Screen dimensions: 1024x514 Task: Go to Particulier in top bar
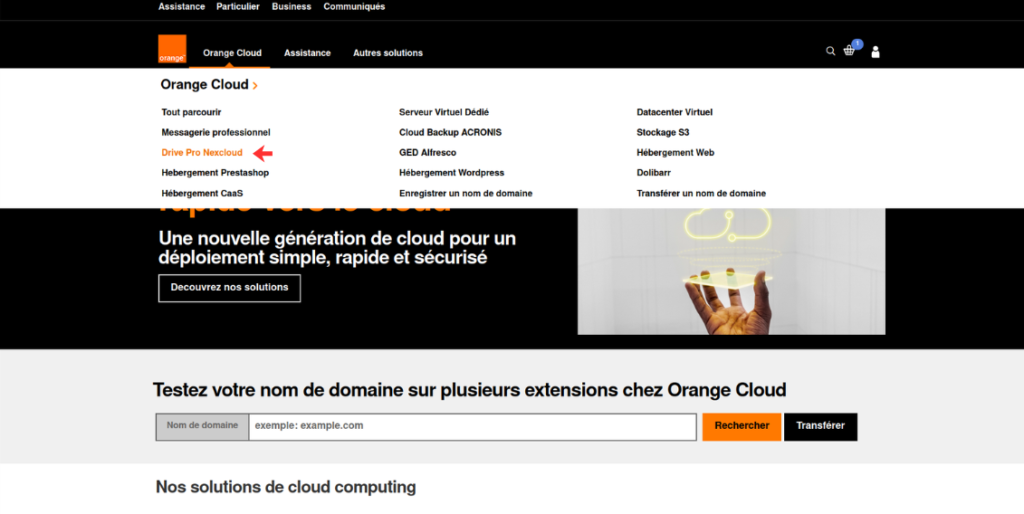[x=238, y=7]
